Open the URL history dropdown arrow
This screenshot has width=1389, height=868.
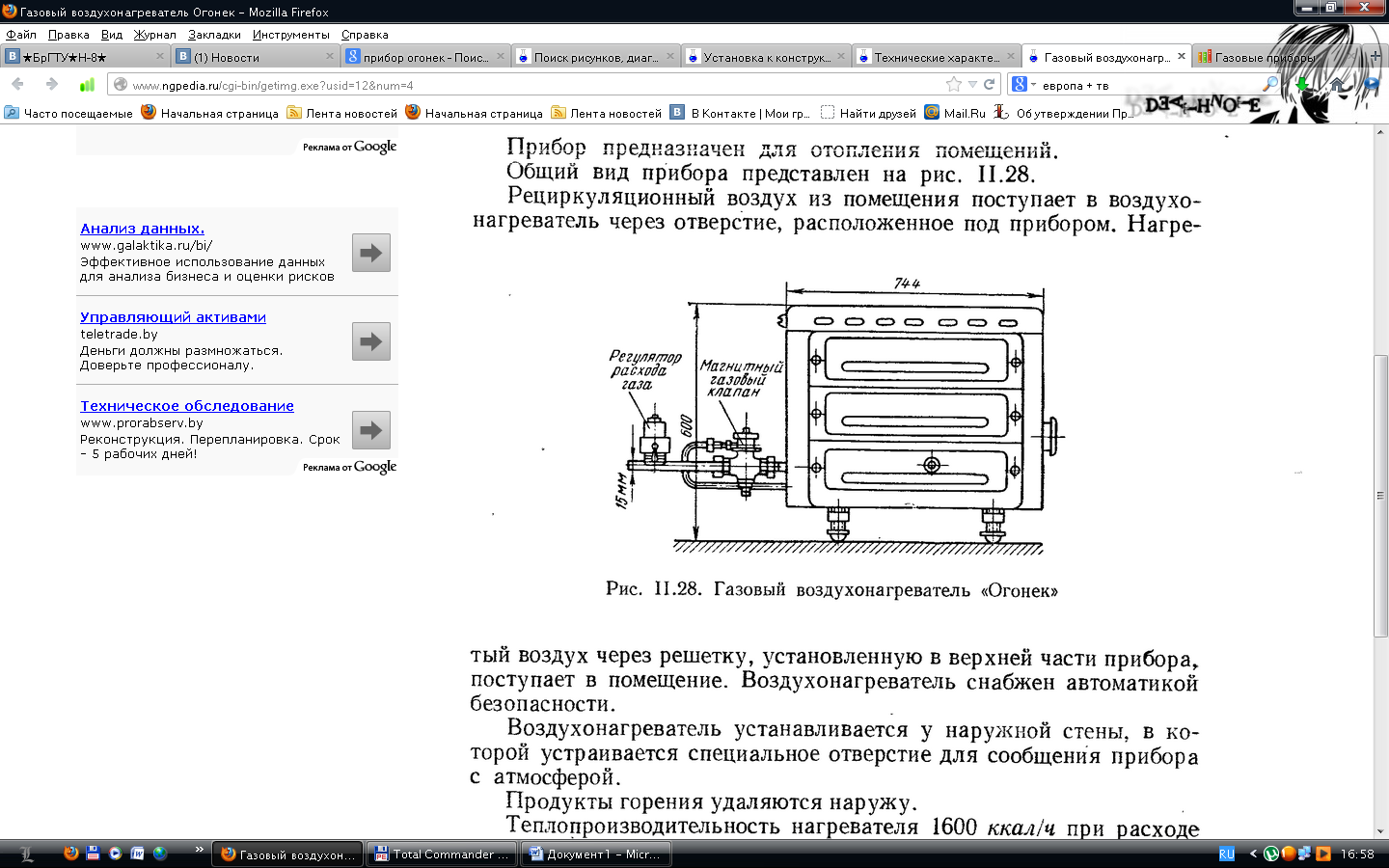972,85
